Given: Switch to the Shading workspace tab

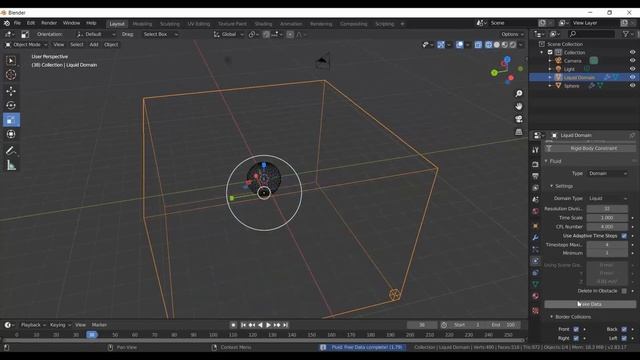Looking at the screenshot, I should 263,24.
